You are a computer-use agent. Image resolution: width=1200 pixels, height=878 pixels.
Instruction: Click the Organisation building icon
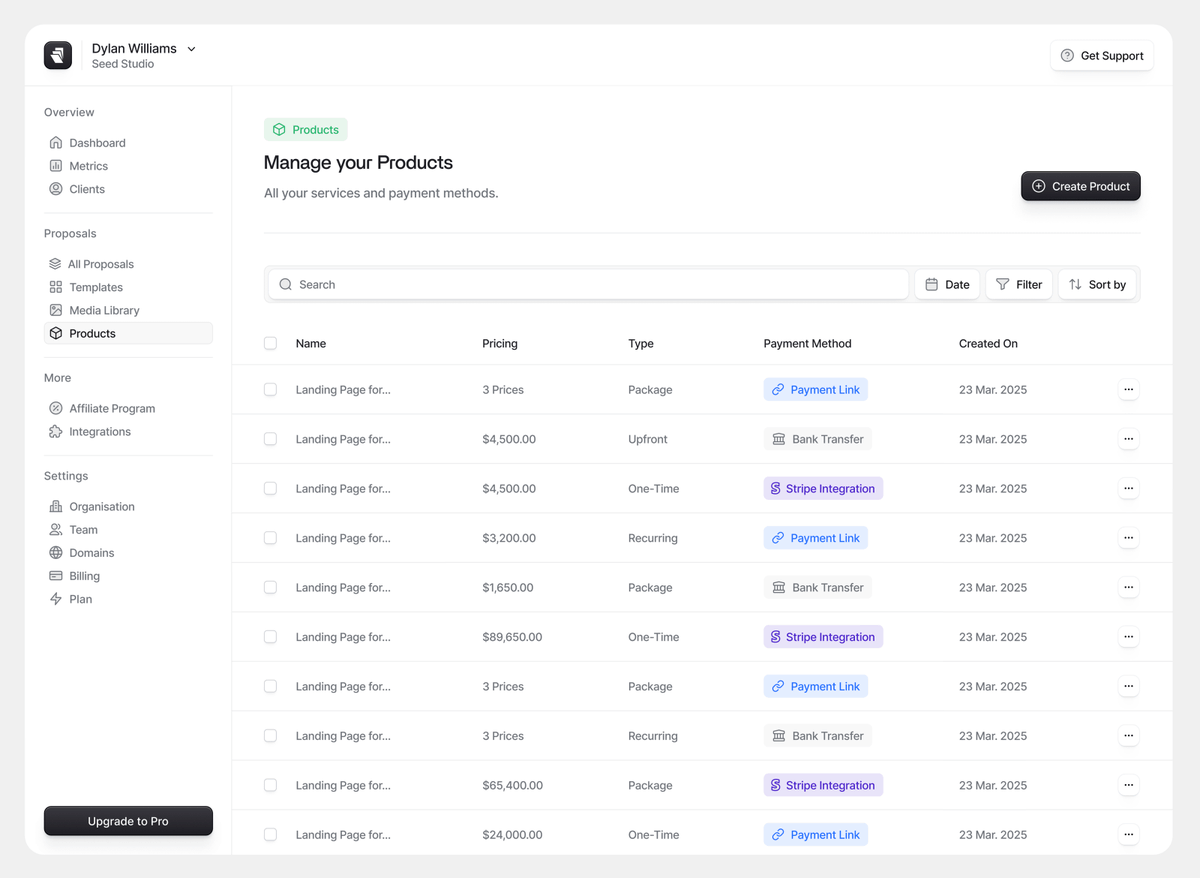click(x=56, y=506)
